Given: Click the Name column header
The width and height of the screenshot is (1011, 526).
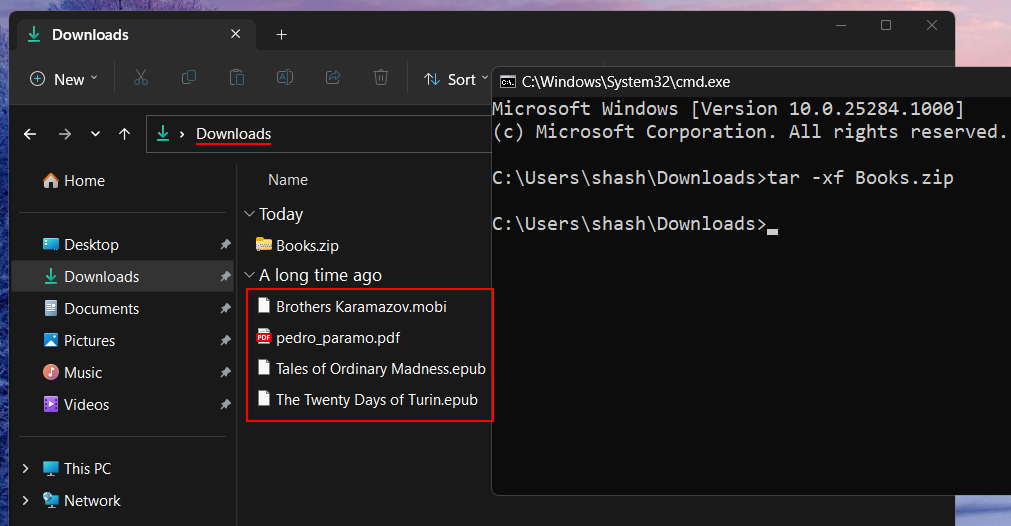Looking at the screenshot, I should pyautogui.click(x=288, y=180).
